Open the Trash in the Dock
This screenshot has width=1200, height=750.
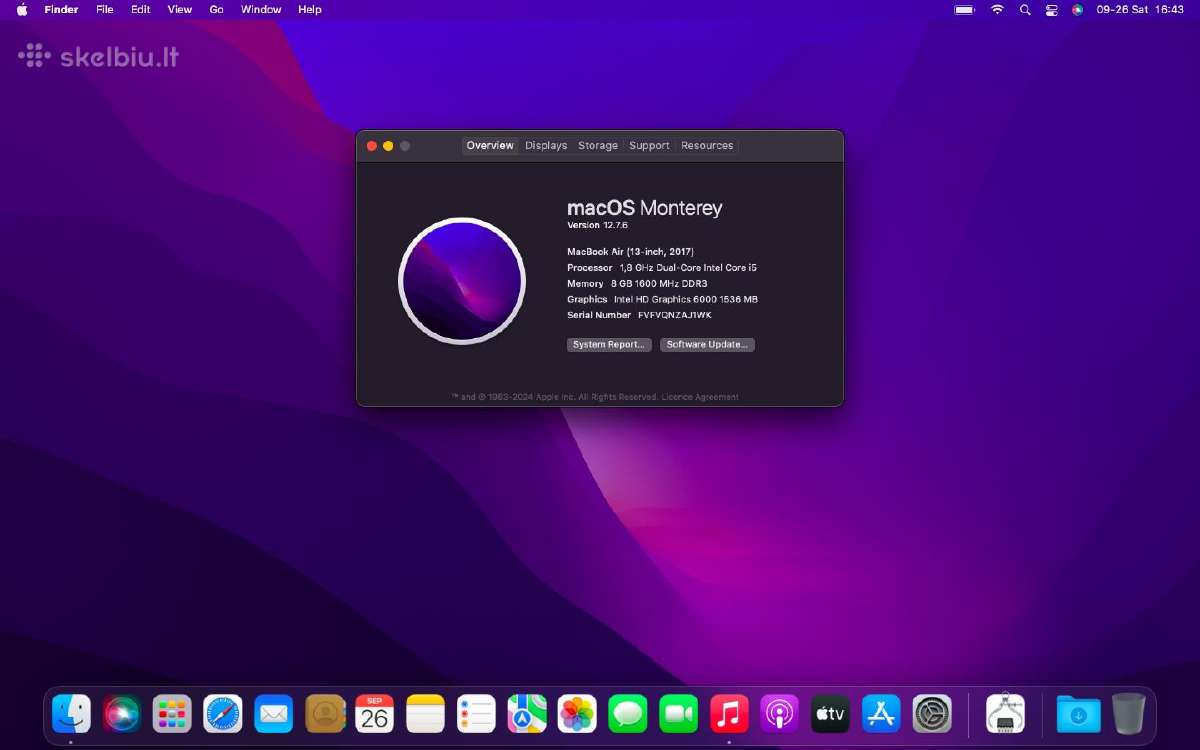[x=1129, y=714]
